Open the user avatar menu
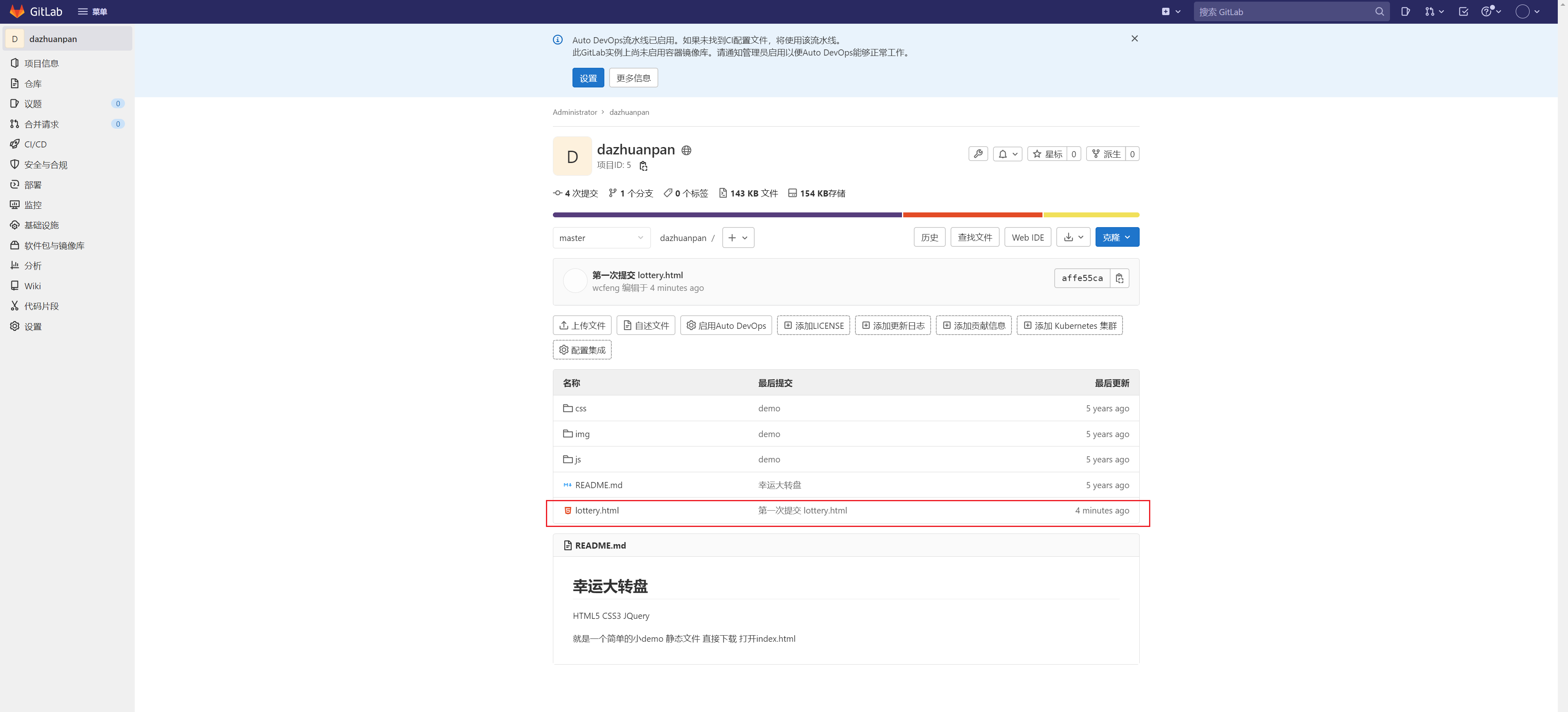Screen dimensions: 1568x712 point(1527,11)
